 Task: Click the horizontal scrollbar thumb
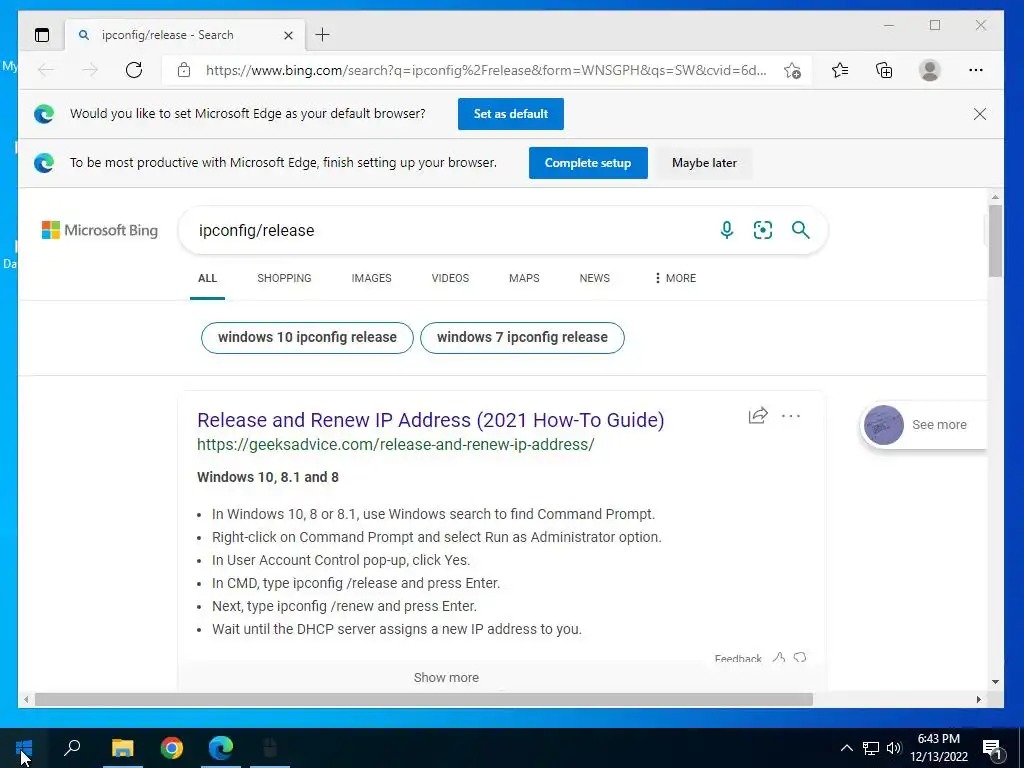pyautogui.click(x=424, y=699)
